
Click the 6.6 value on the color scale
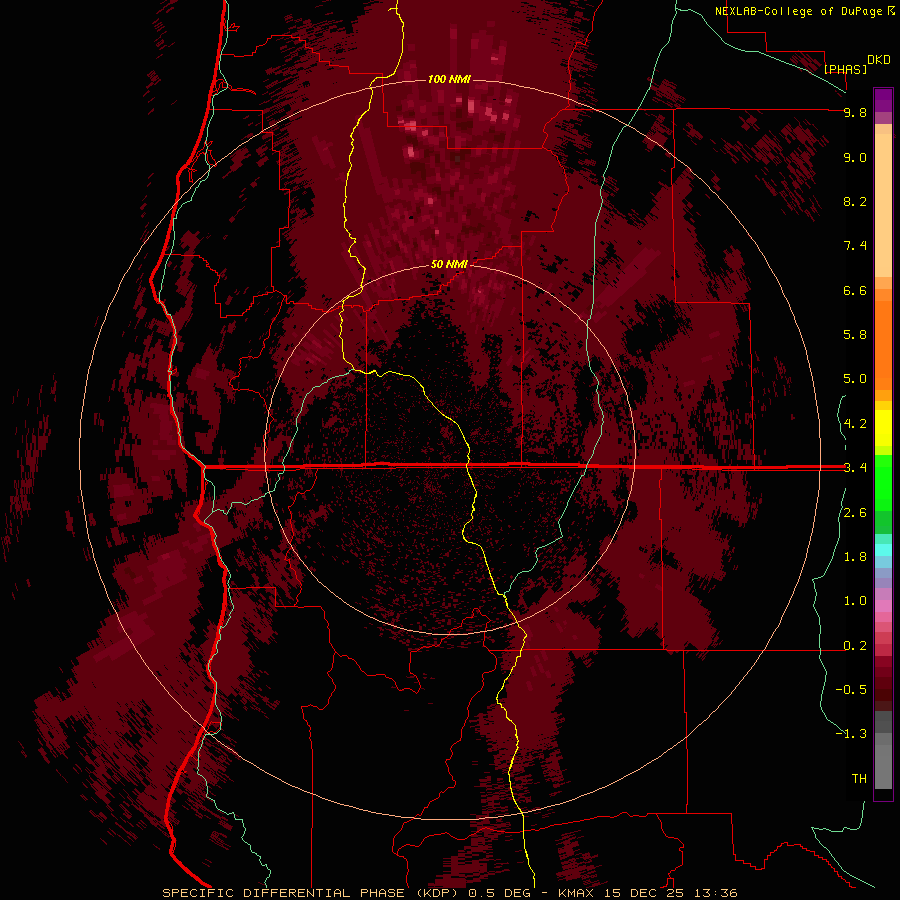855,290
